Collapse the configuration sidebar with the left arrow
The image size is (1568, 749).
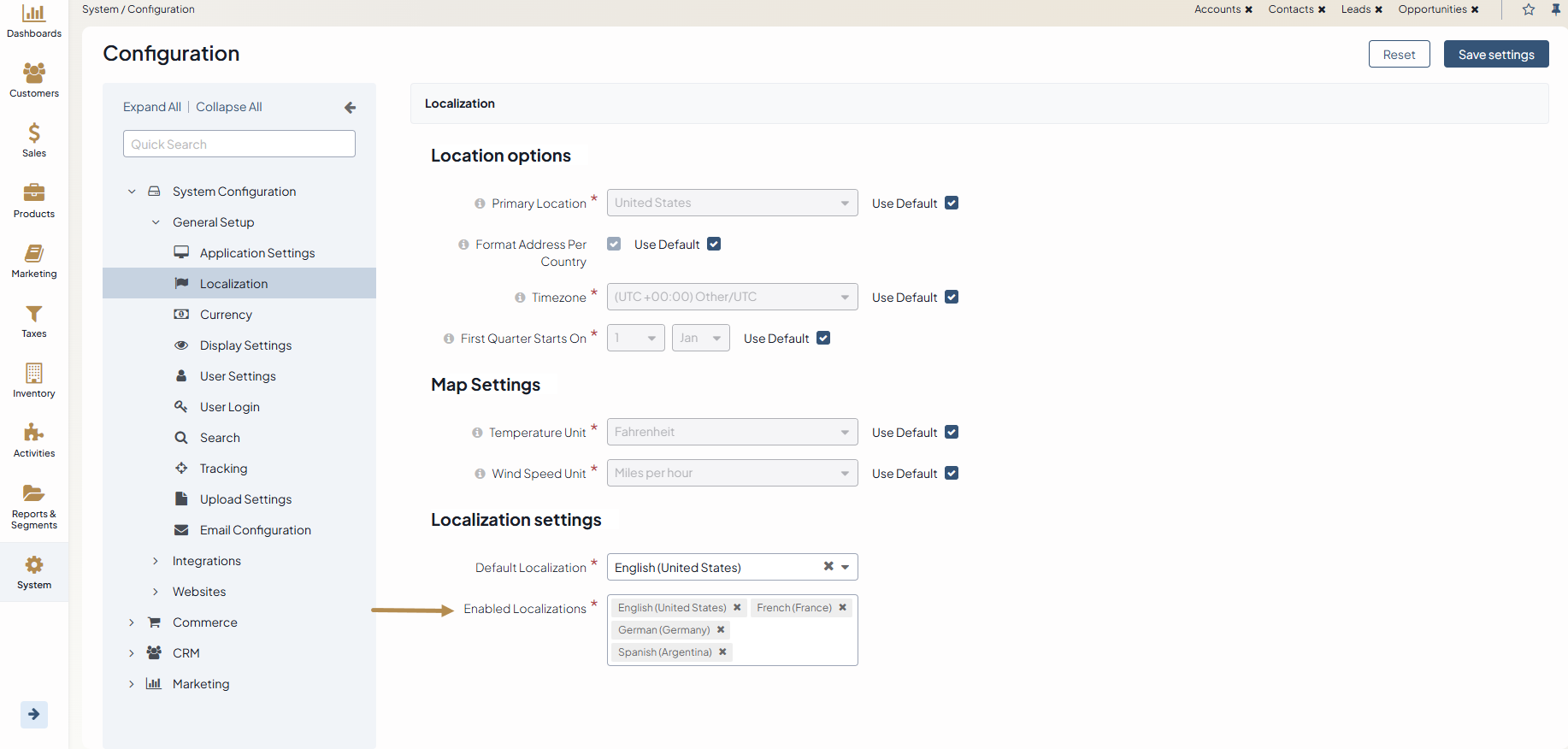(350, 108)
